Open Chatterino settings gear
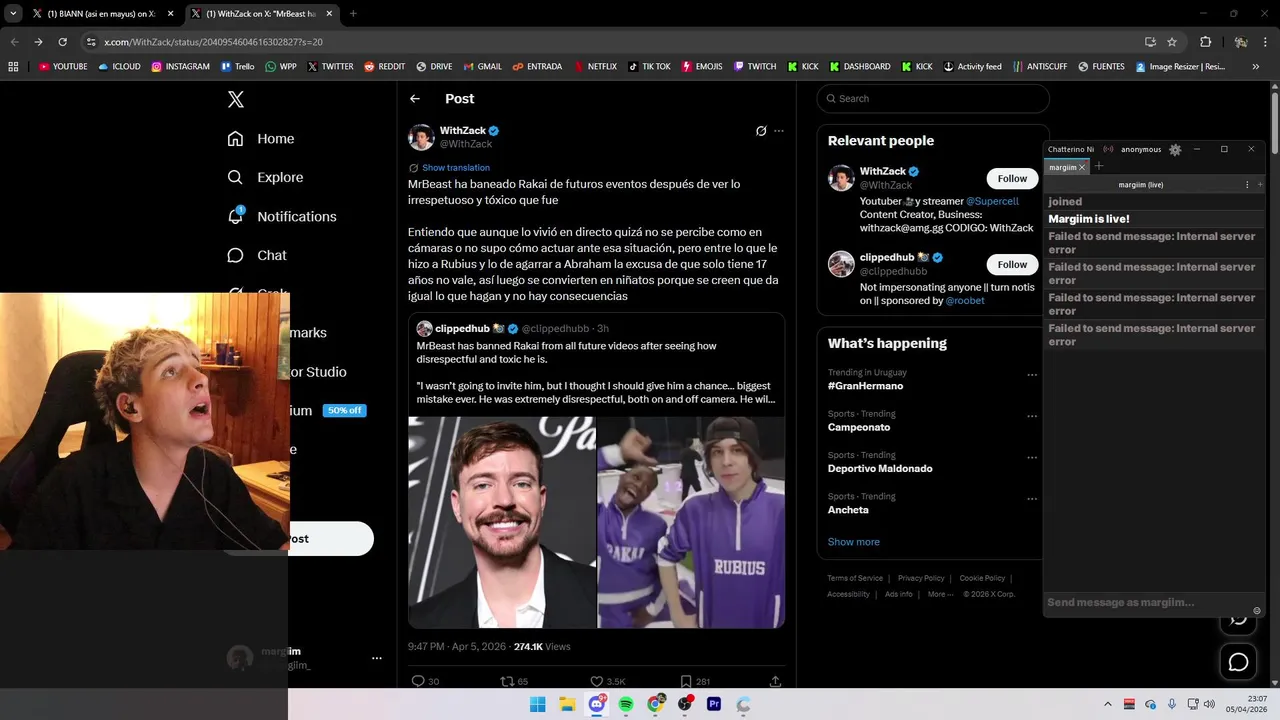The width and height of the screenshot is (1280, 720). [x=1175, y=149]
